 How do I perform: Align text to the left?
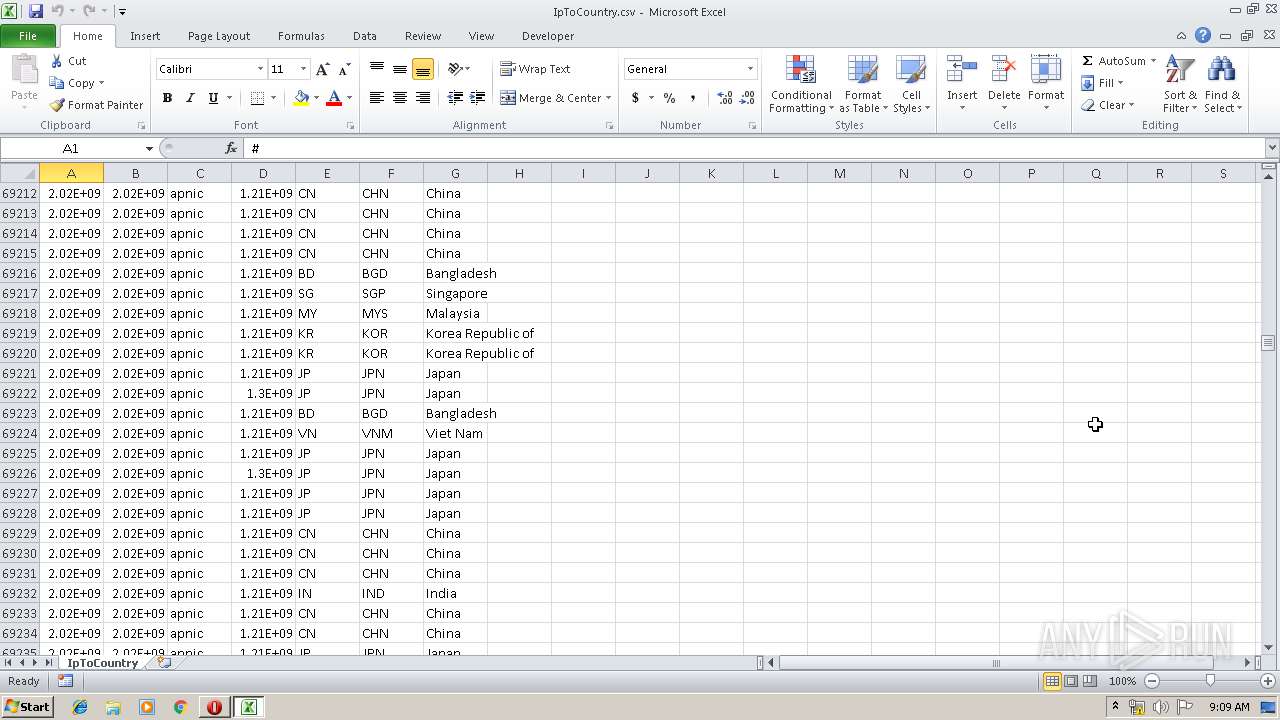tap(377, 98)
